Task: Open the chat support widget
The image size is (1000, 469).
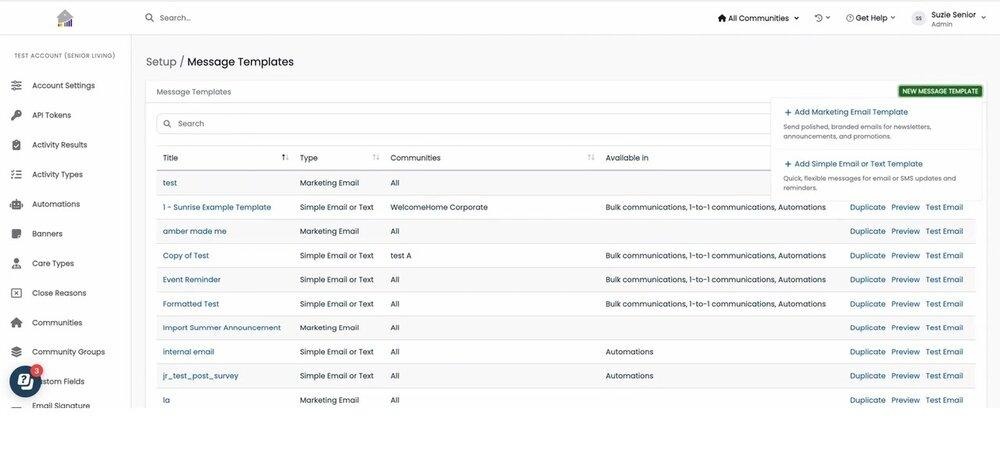Action: (x=25, y=381)
